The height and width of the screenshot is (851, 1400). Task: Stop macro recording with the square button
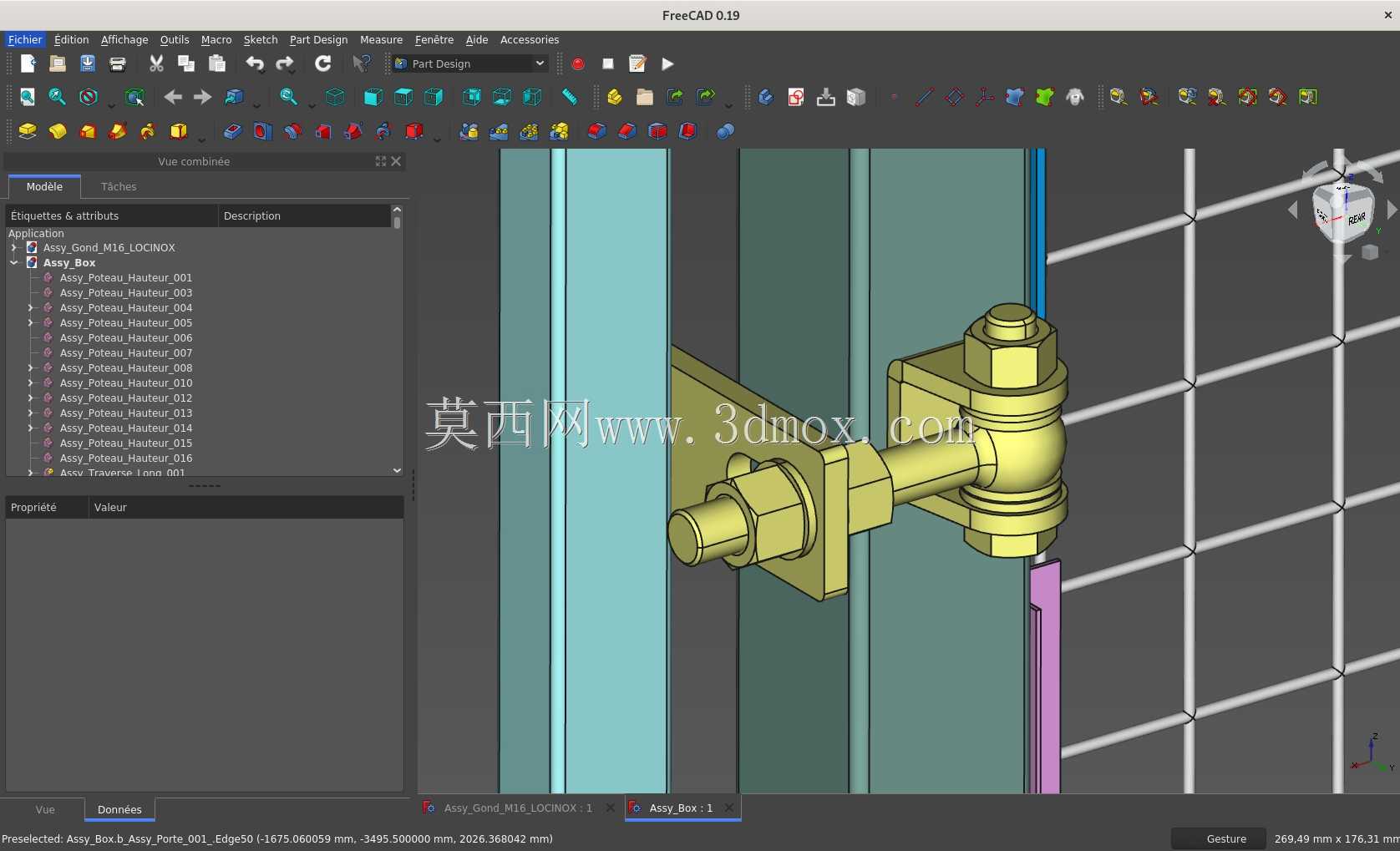[608, 63]
